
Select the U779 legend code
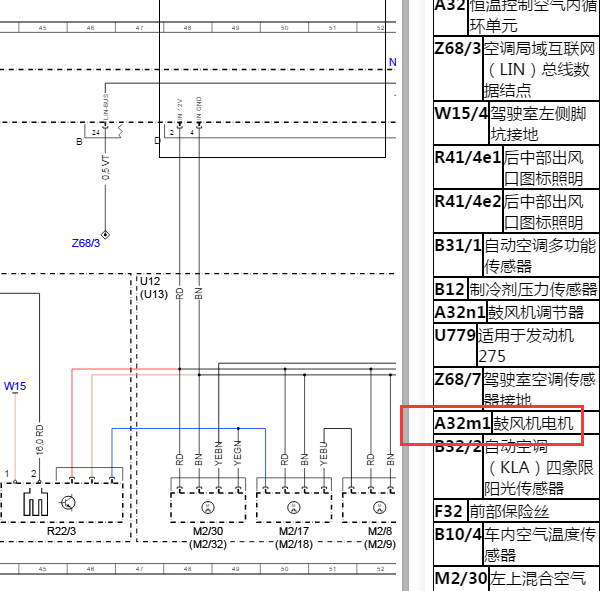pos(455,335)
